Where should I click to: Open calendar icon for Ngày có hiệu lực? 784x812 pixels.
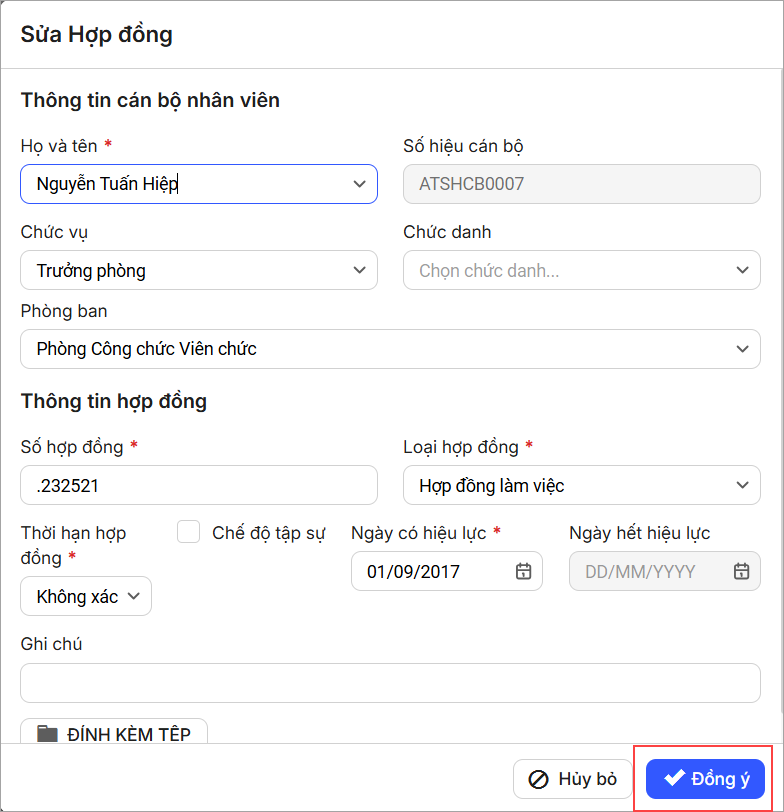523,571
